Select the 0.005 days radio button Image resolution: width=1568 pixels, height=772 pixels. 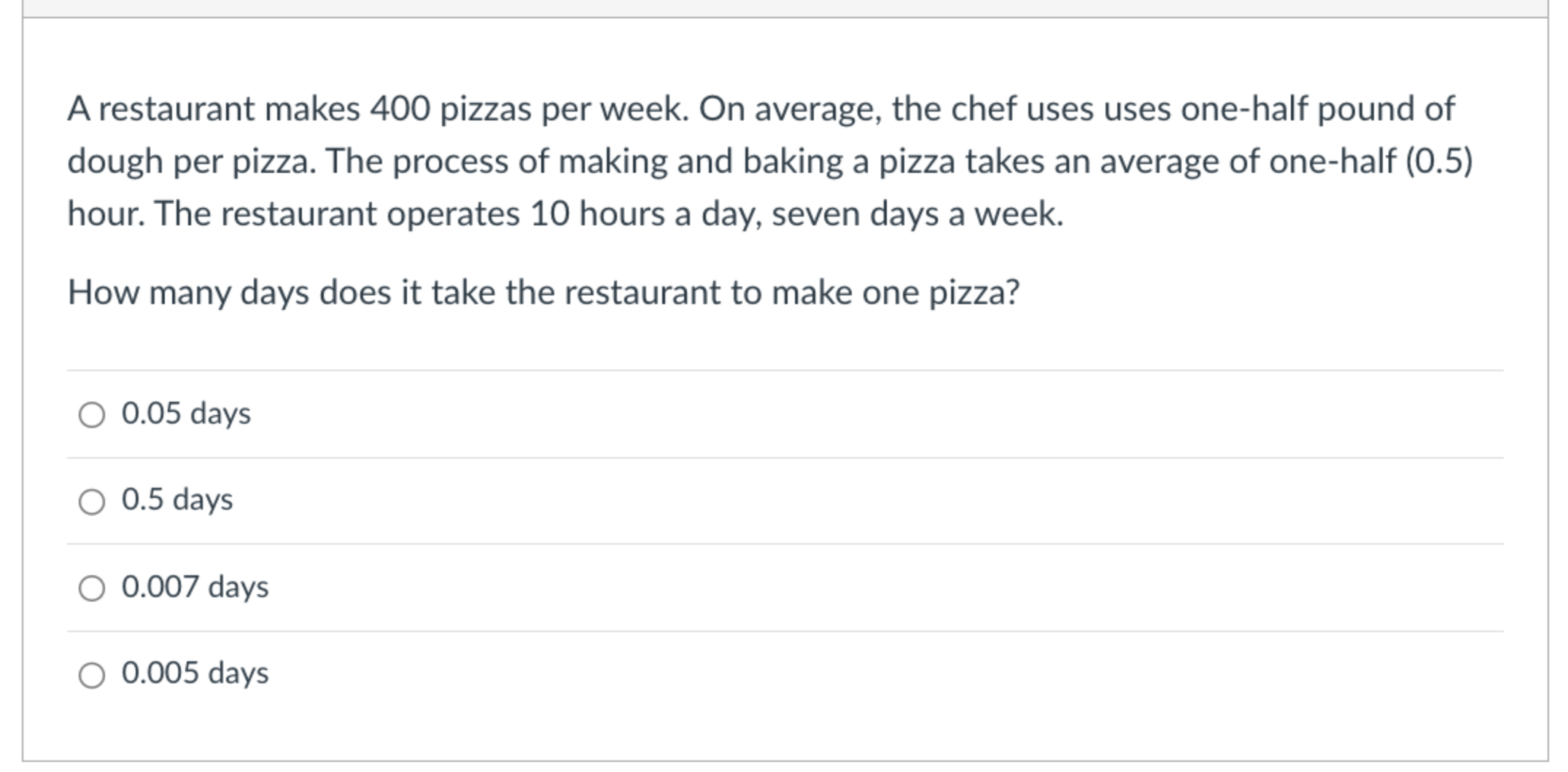click(91, 674)
